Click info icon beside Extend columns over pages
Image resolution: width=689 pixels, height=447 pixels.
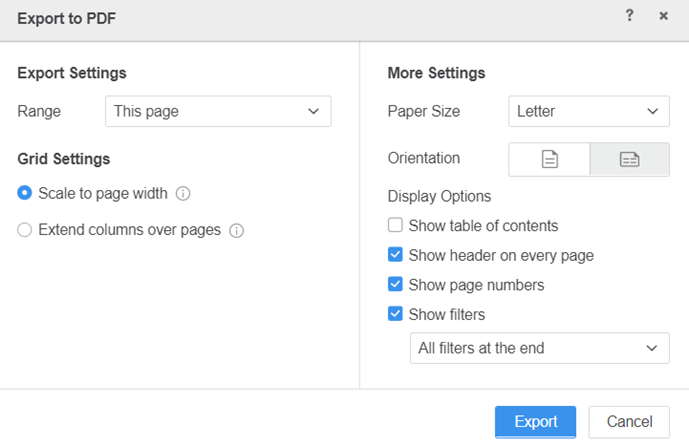237,230
